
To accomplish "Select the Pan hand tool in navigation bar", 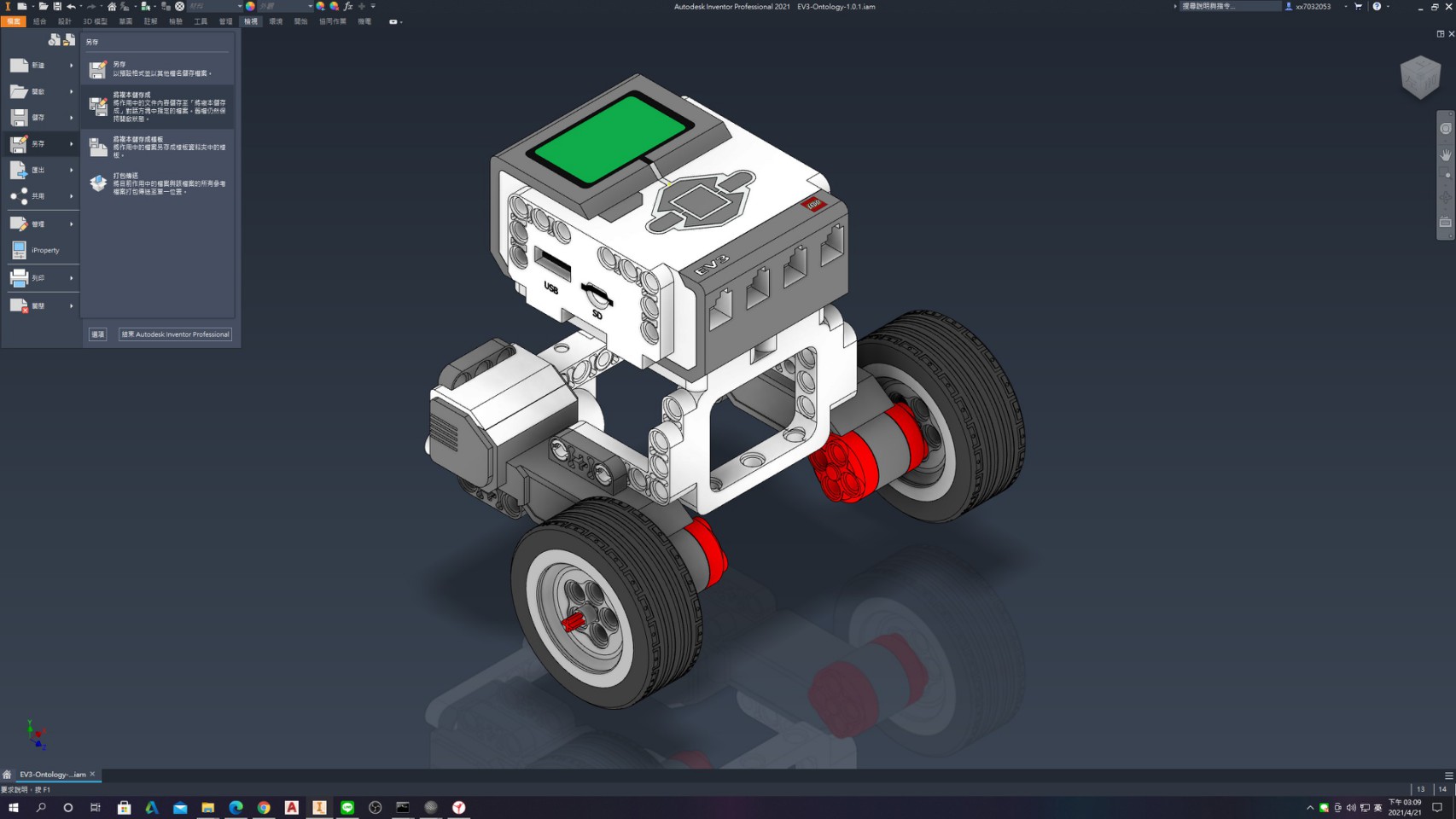I will 1446,155.
